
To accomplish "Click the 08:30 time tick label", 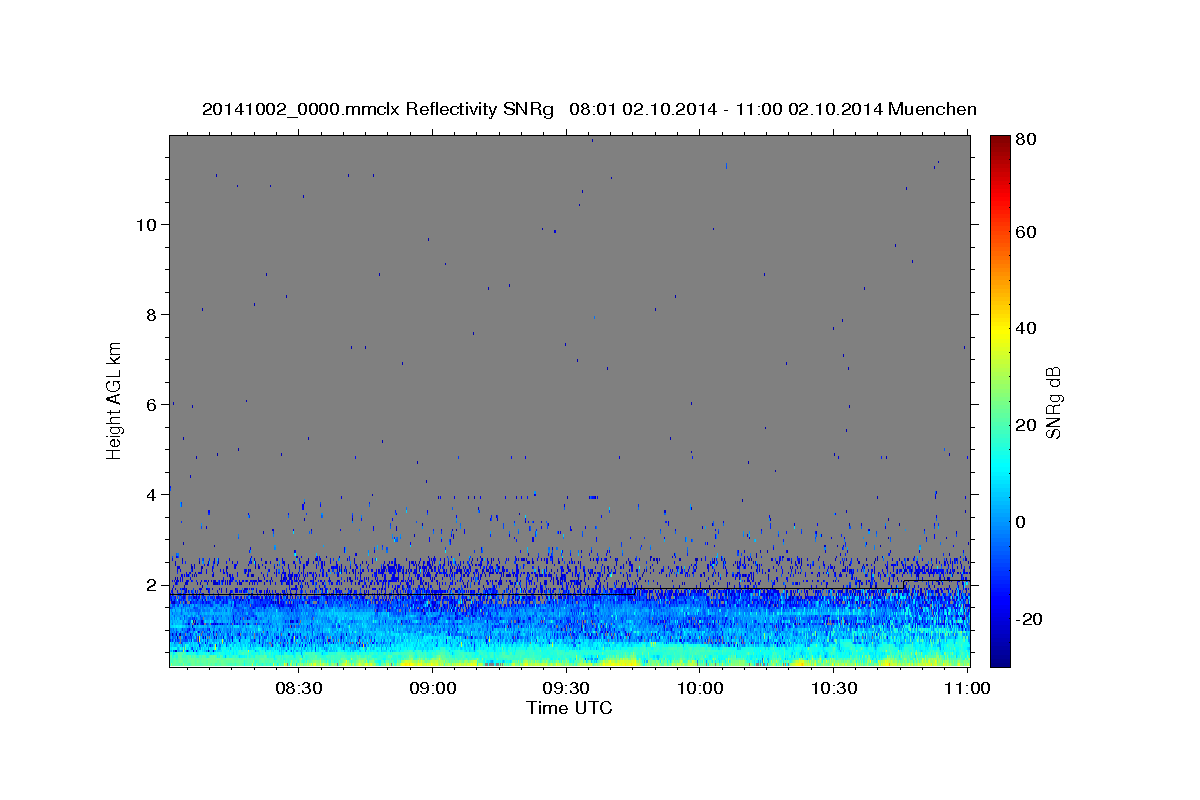I will point(298,688).
